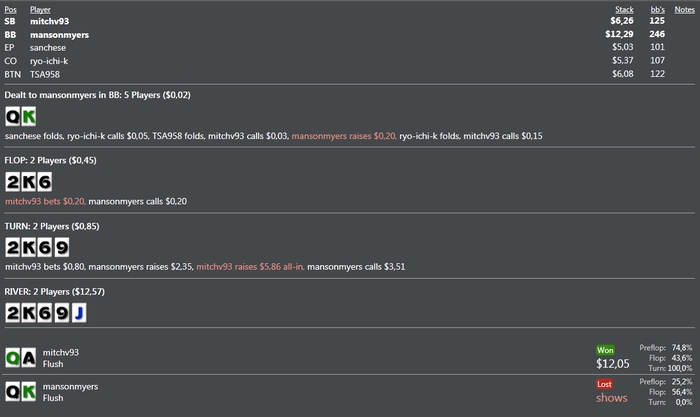The image size is (700, 417).
Task: Click the King card in the turn row
Action: pyautogui.click(x=28, y=247)
